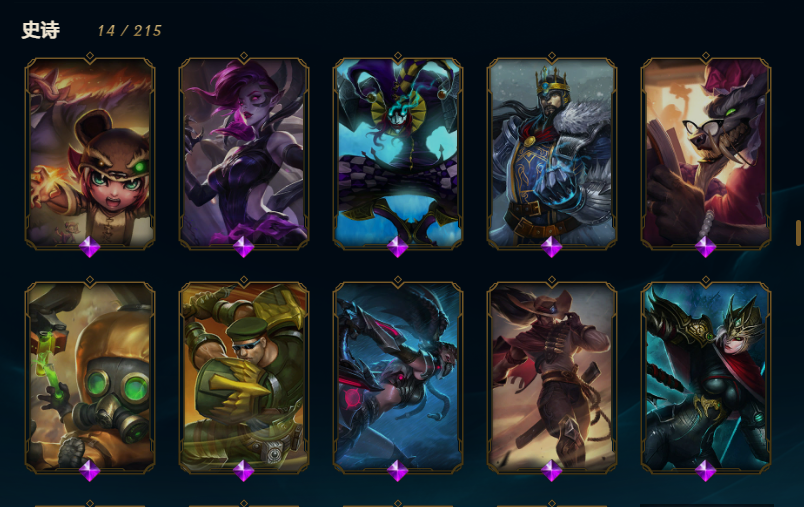Click purple gem below wolf with glasses
The image size is (804, 507).
click(x=706, y=247)
